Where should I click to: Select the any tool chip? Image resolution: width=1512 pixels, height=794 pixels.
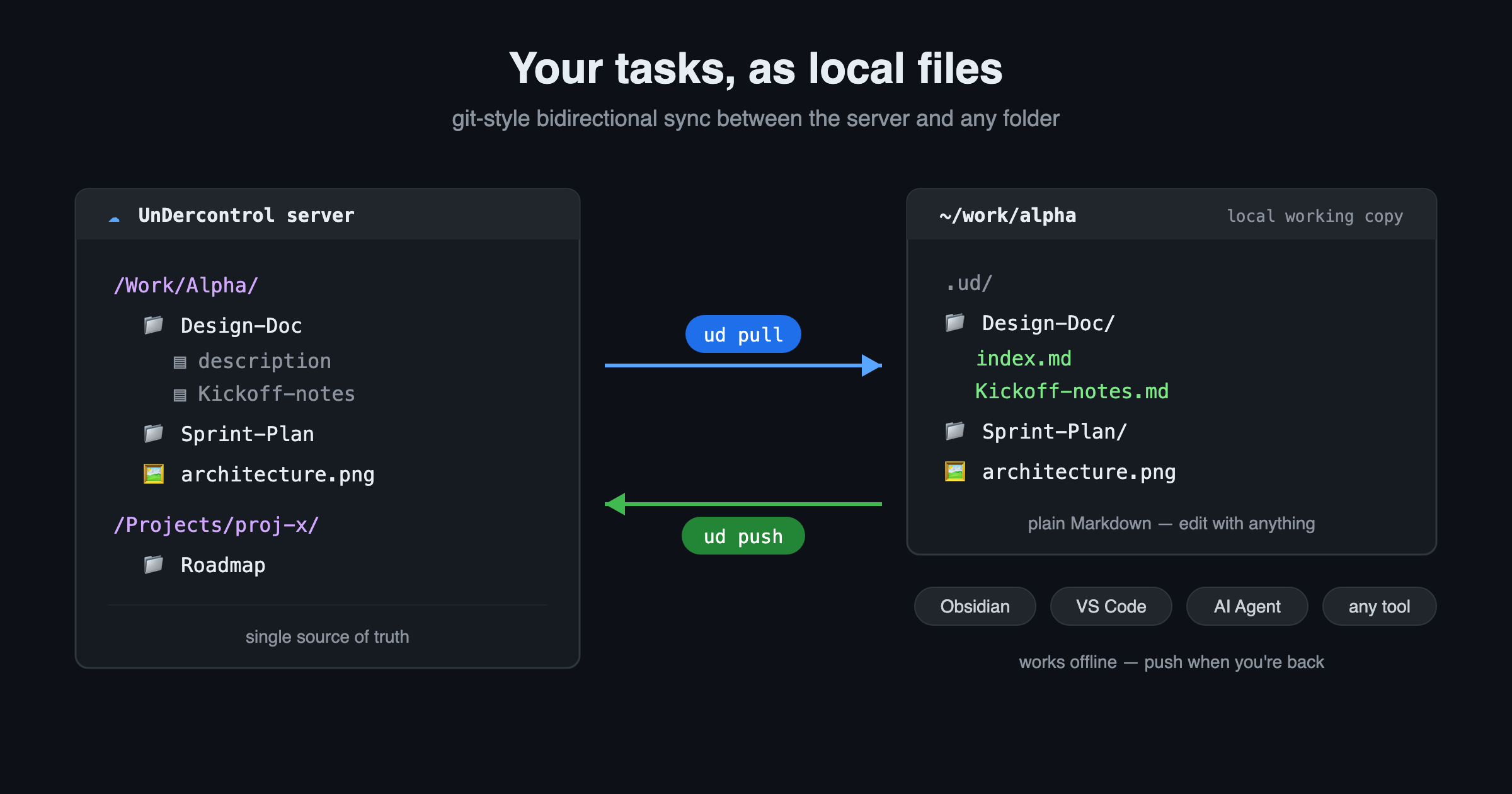point(1380,606)
